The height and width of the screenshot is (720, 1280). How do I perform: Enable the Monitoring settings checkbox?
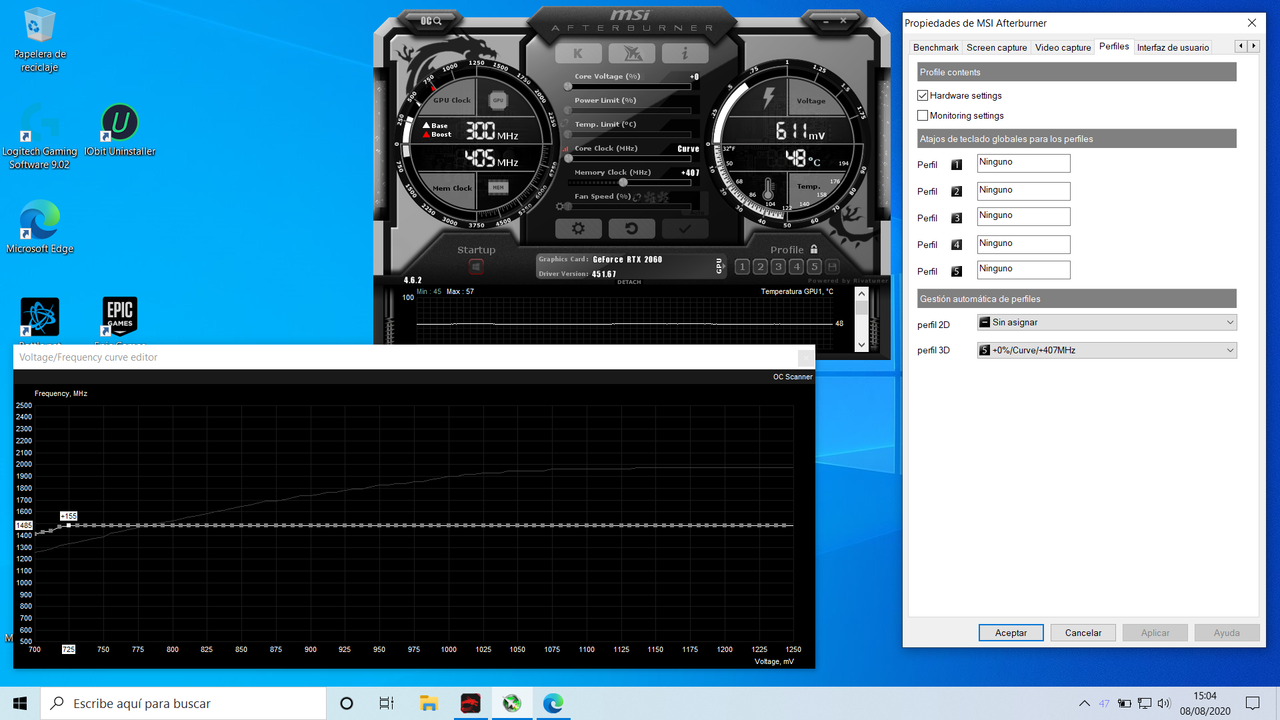[923, 116]
